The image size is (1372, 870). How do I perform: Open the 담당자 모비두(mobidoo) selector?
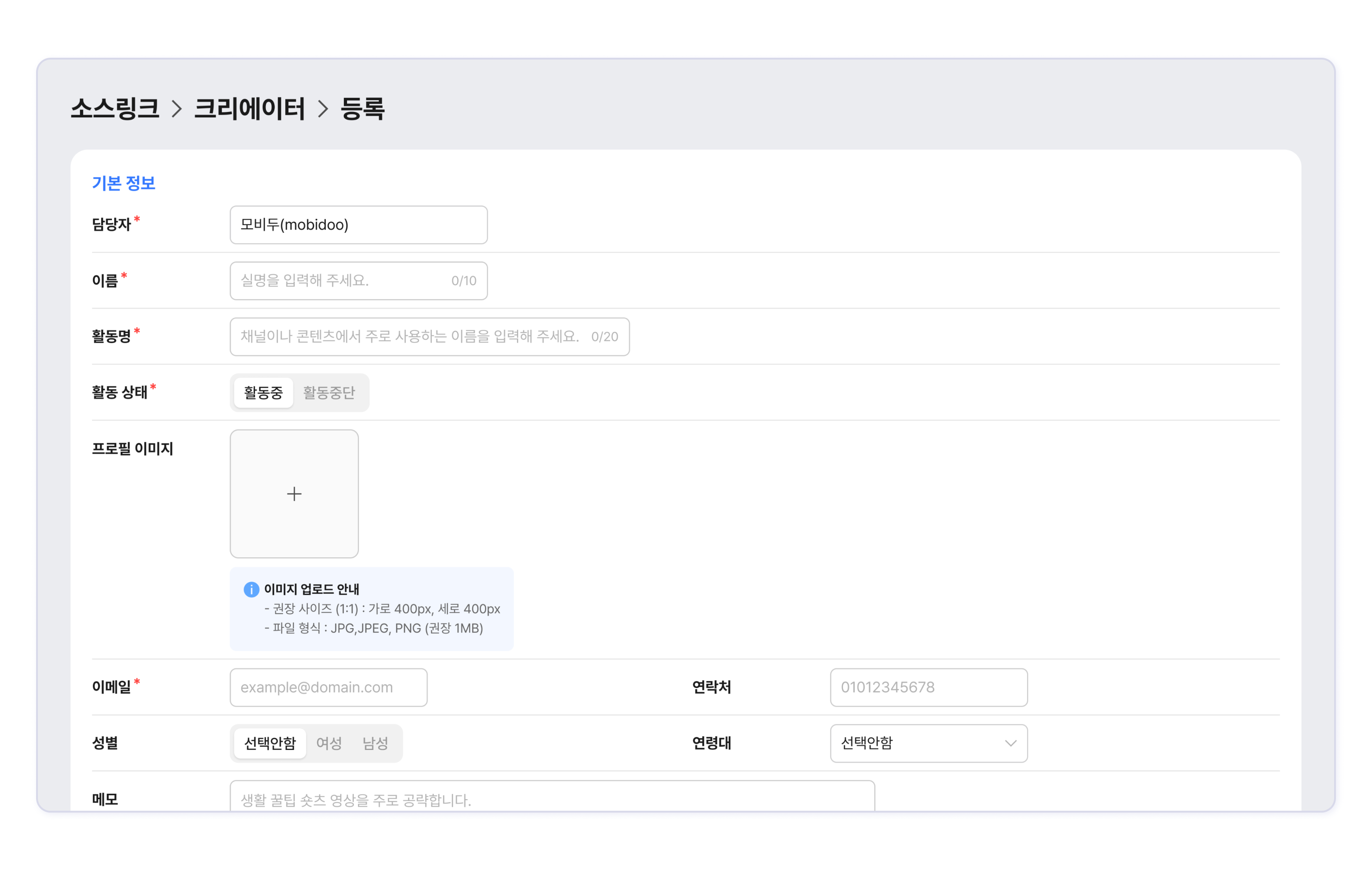358,225
